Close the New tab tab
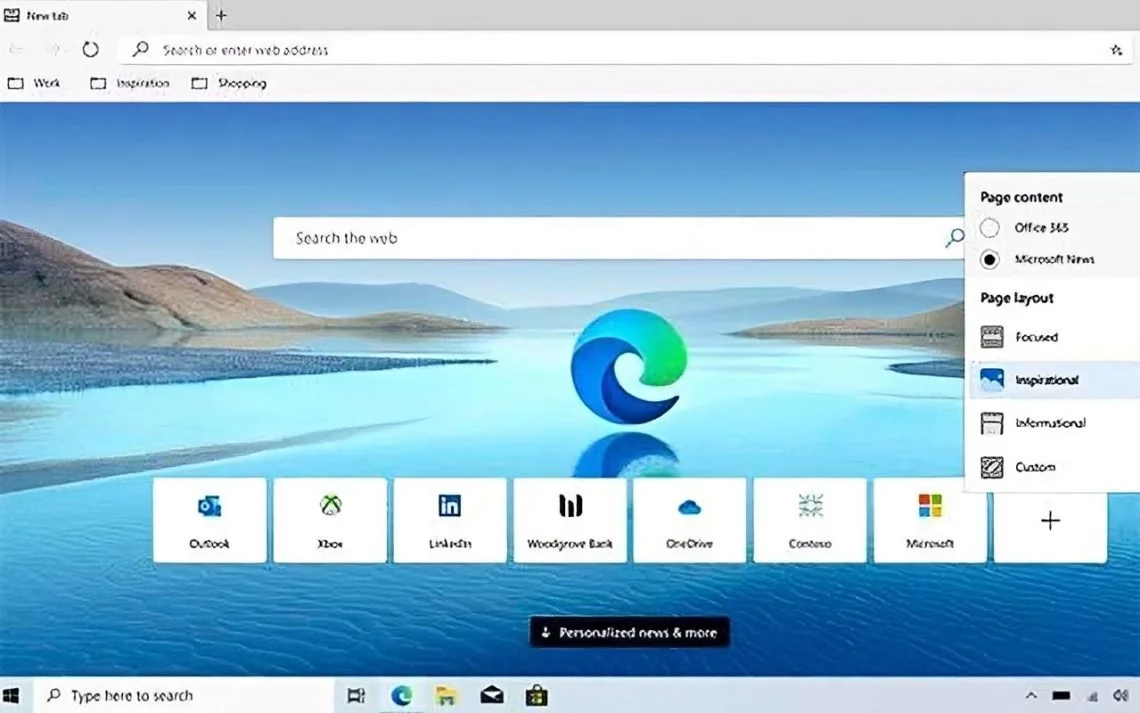Screen dimensions: 1140x713 (x=192, y=15)
